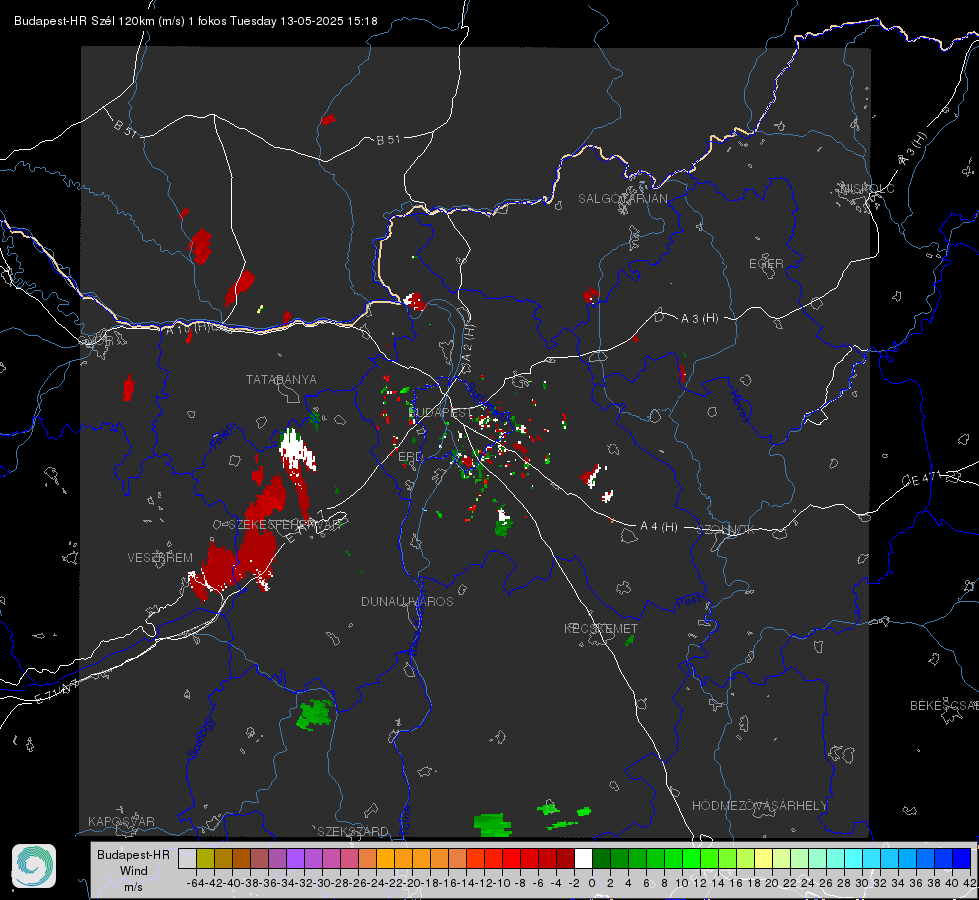Click the TATABÁNYA city label

[282, 379]
